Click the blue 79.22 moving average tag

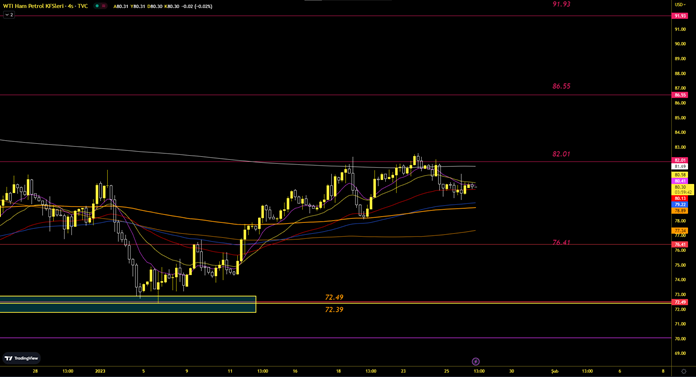(x=680, y=204)
